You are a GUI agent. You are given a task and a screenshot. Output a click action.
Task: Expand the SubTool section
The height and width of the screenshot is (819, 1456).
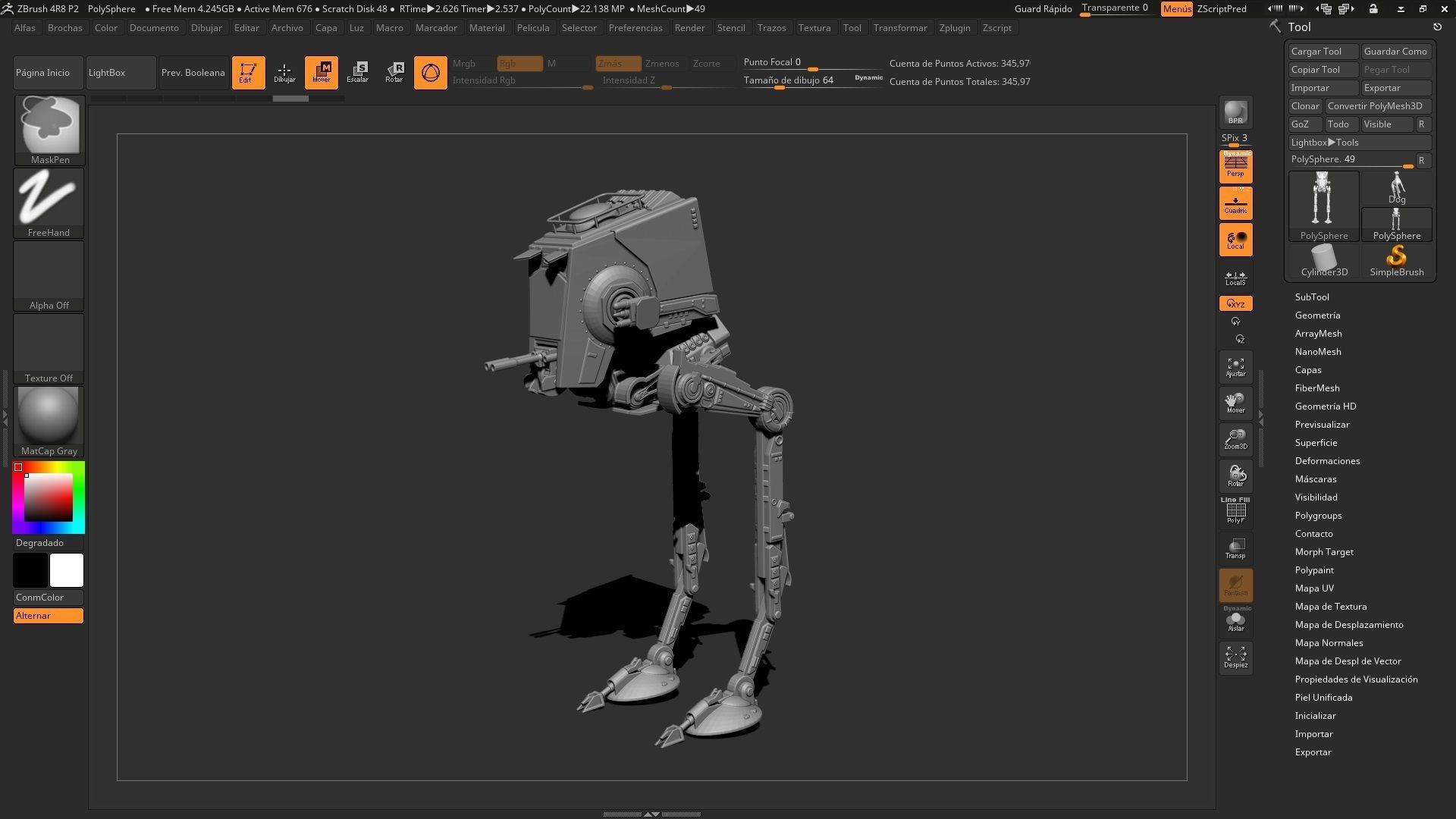[x=1311, y=297]
